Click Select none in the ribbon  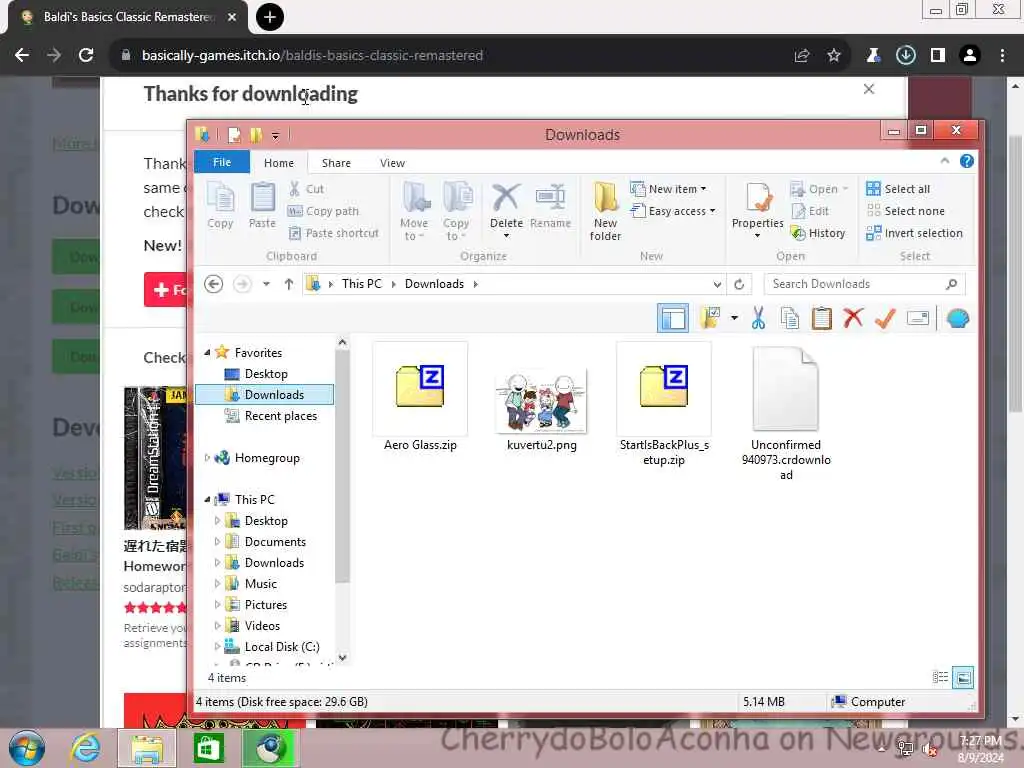coord(905,211)
